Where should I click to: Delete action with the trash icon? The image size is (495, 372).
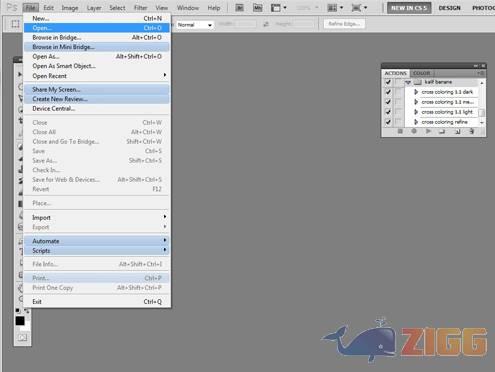point(472,132)
